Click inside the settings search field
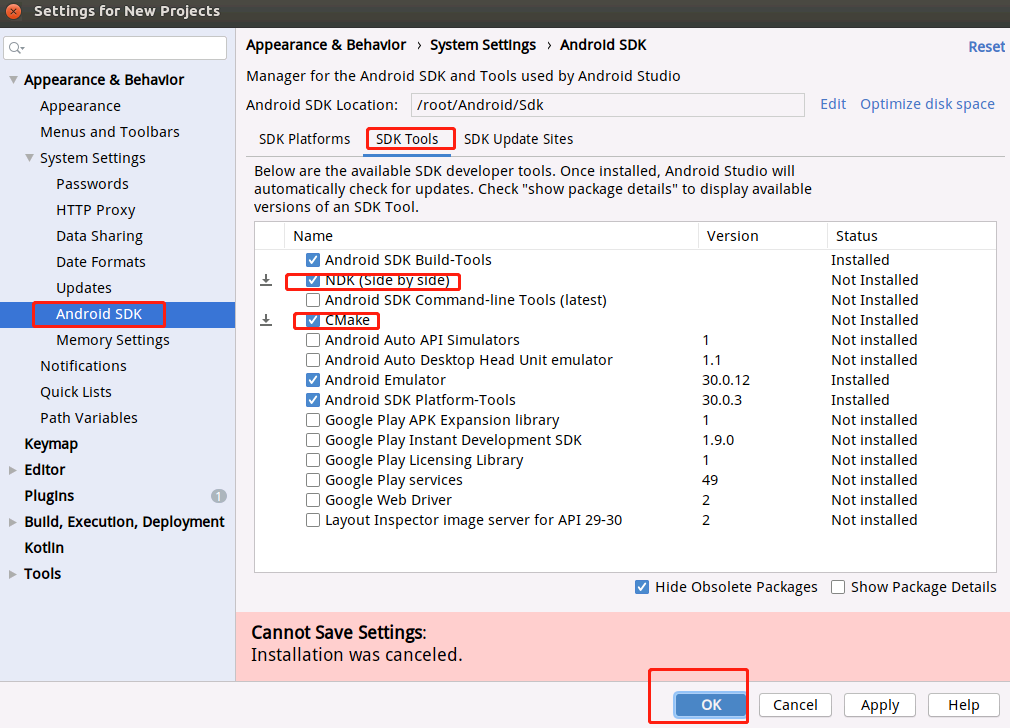1010x728 pixels. coord(120,47)
